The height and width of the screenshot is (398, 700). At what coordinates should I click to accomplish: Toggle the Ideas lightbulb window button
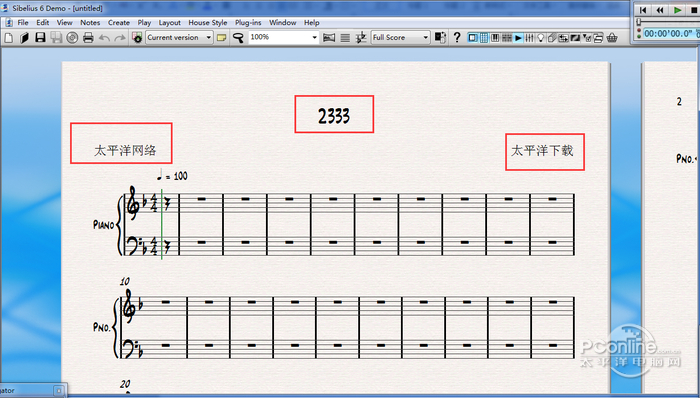541,37
